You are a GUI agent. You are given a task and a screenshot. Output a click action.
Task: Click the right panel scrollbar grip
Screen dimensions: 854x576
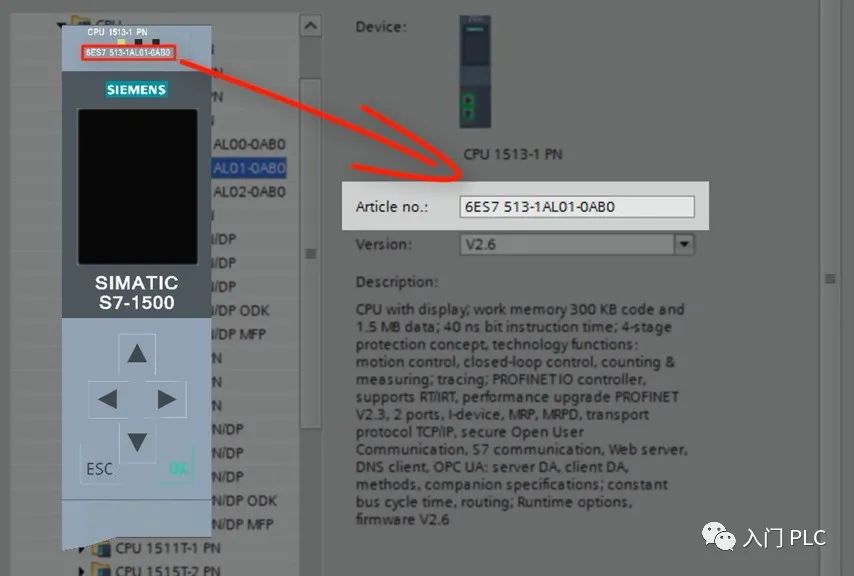pos(830,279)
